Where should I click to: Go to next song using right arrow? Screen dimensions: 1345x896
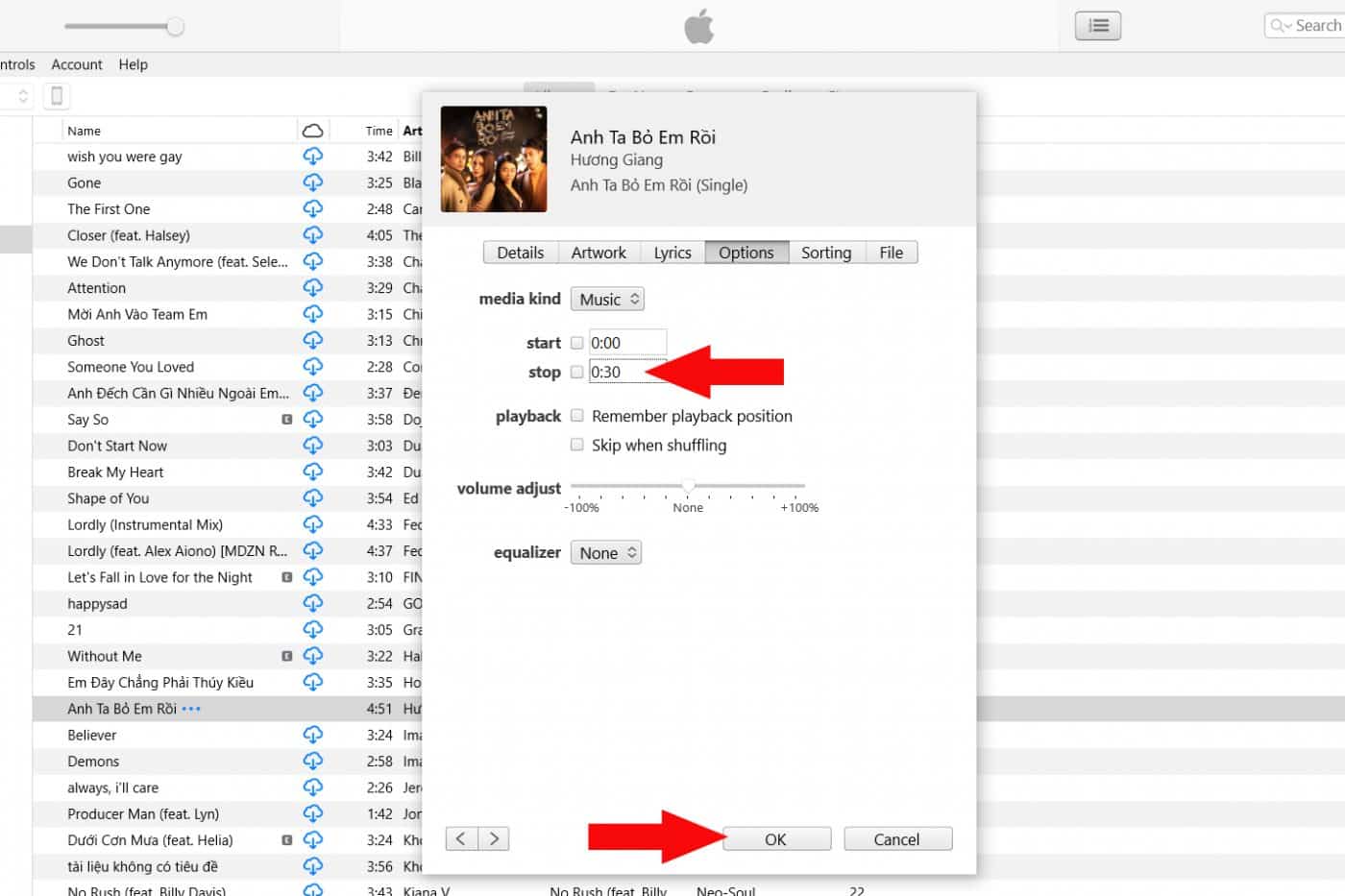click(494, 838)
